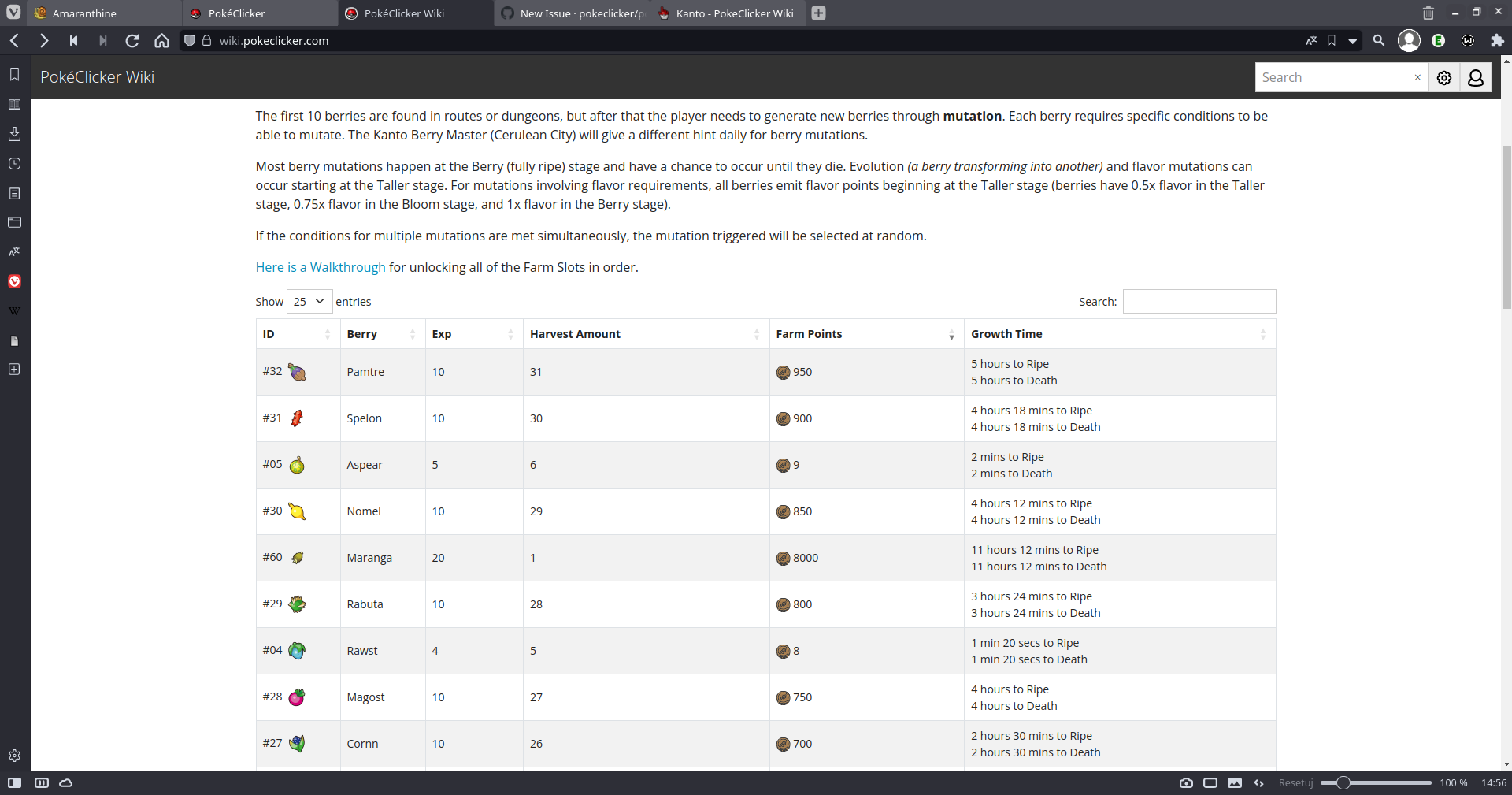Open the Wikipedia web panel
The height and width of the screenshot is (795, 1512).
point(14,310)
